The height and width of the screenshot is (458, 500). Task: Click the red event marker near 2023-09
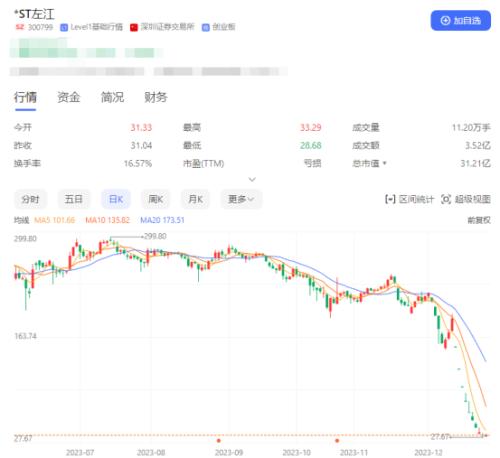tap(219, 441)
